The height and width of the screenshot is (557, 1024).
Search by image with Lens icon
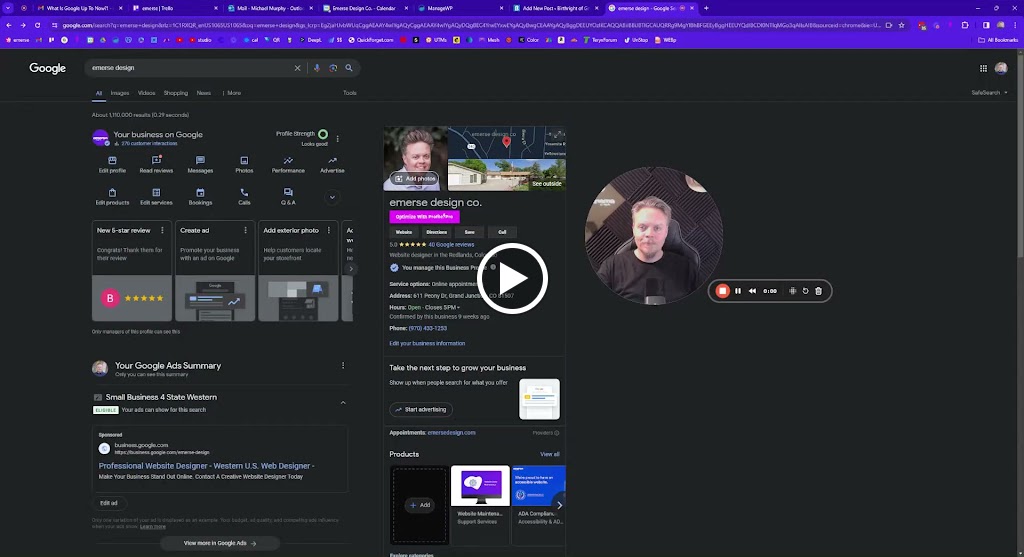333,68
